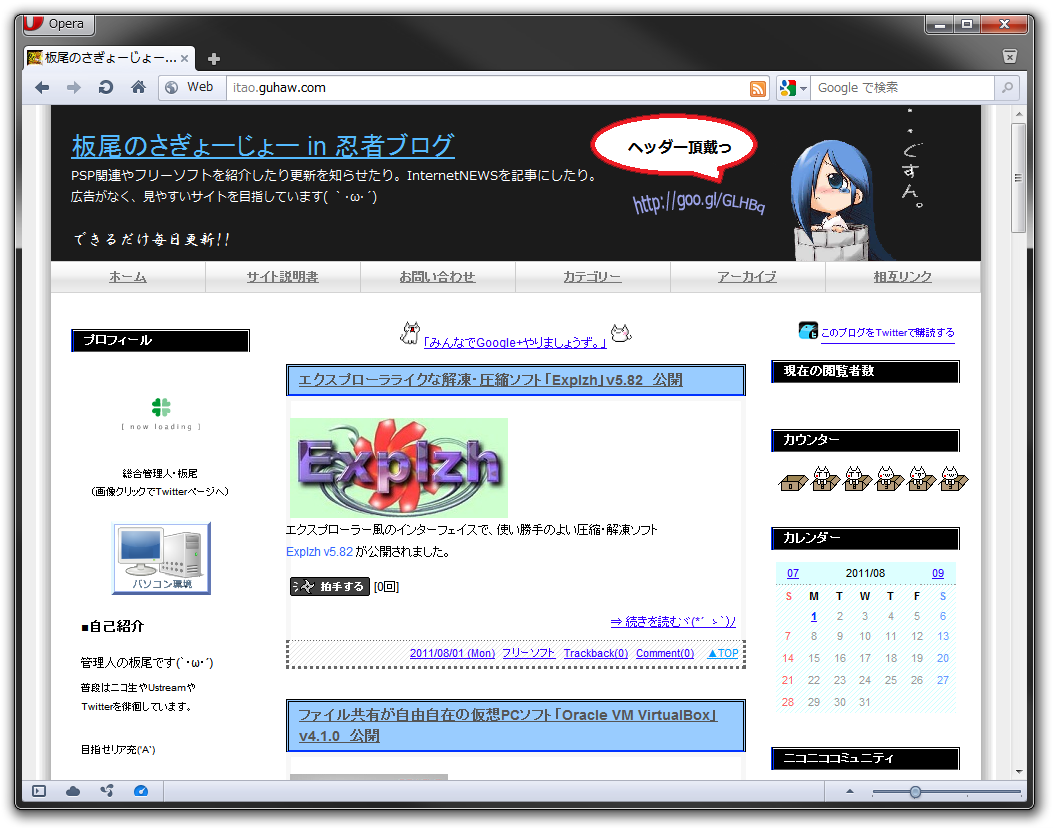This screenshot has width=1053, height=828.
Task: Open the 相互リンク navigation tab
Action: [x=903, y=277]
